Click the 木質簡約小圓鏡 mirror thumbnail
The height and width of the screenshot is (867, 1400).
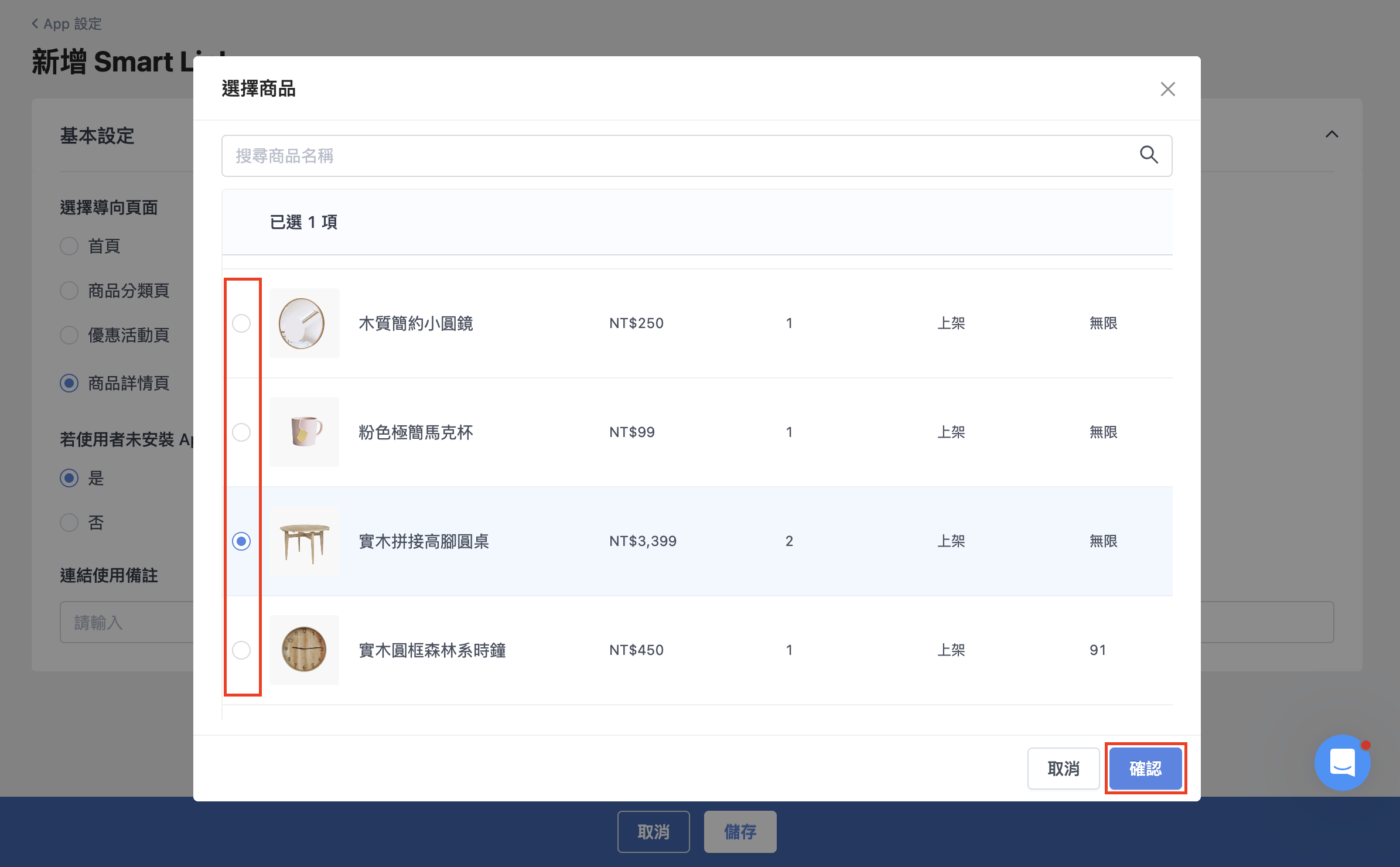click(304, 323)
